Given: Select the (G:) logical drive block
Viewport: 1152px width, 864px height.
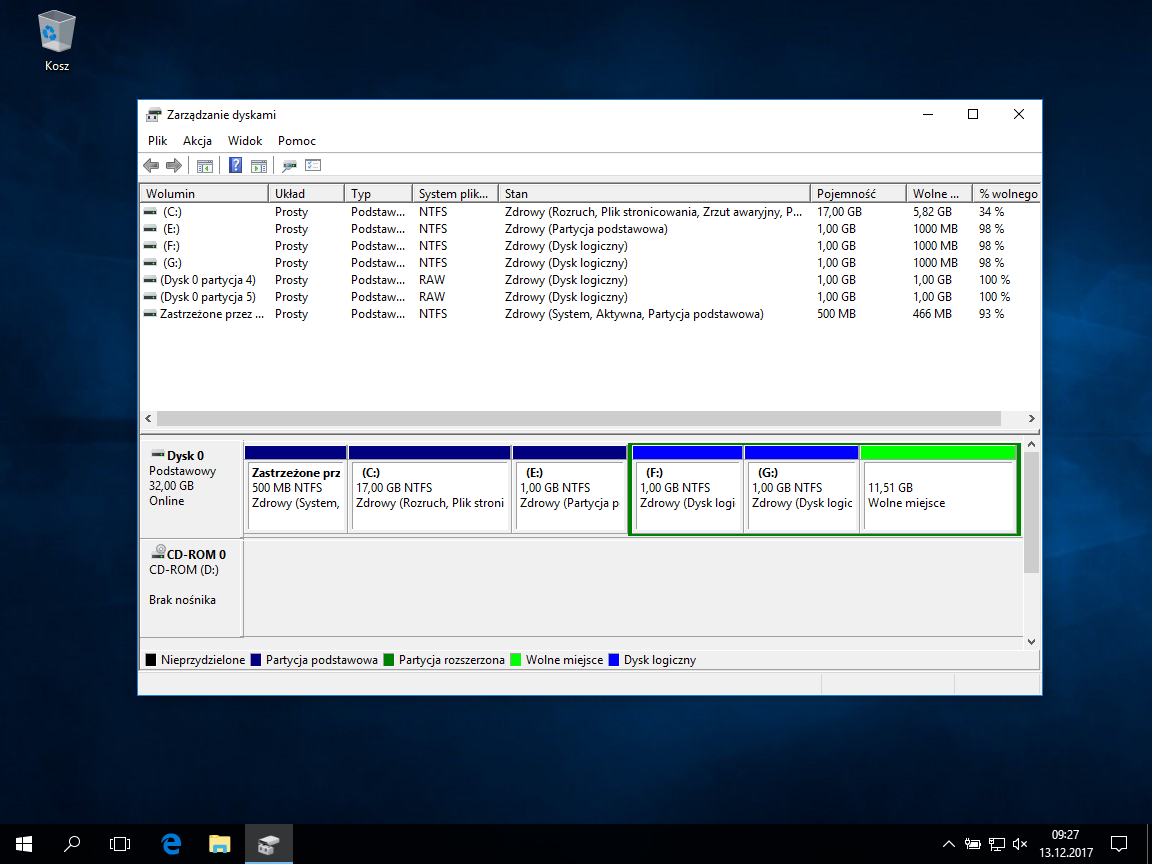Looking at the screenshot, I should pos(802,489).
